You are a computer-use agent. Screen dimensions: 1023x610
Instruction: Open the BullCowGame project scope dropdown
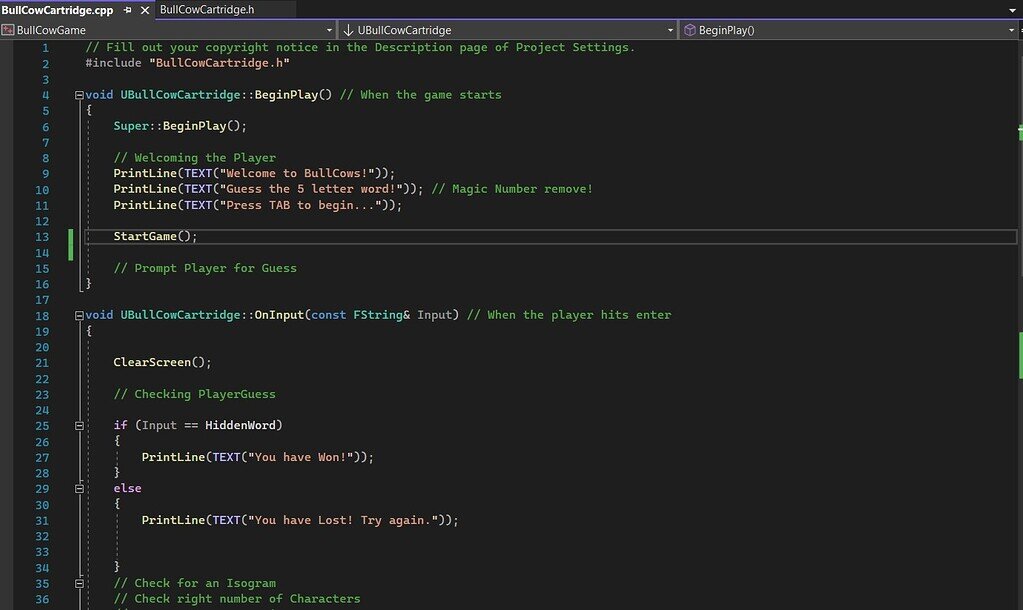click(x=326, y=30)
